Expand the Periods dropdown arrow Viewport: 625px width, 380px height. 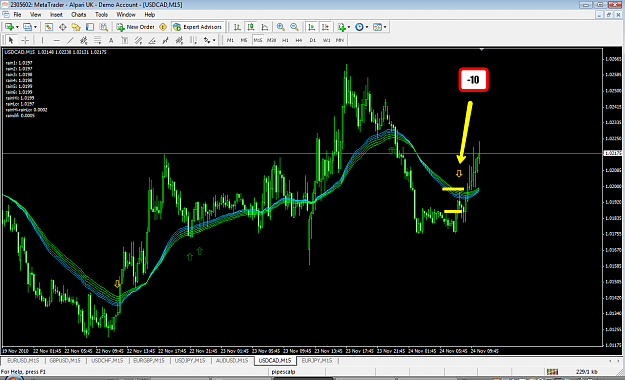point(367,27)
